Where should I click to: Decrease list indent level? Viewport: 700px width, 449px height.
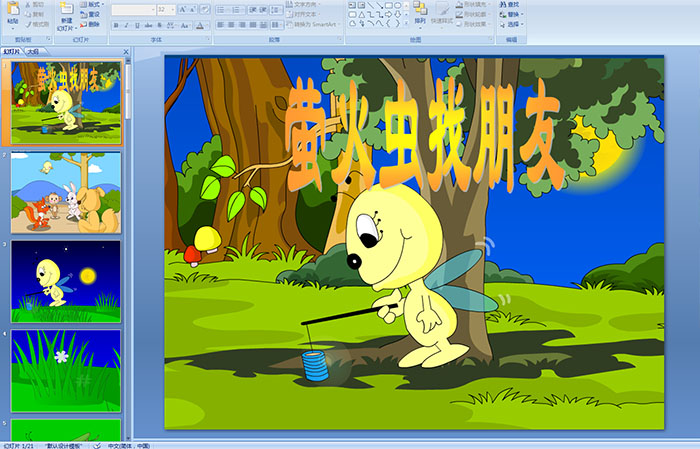[x=253, y=10]
